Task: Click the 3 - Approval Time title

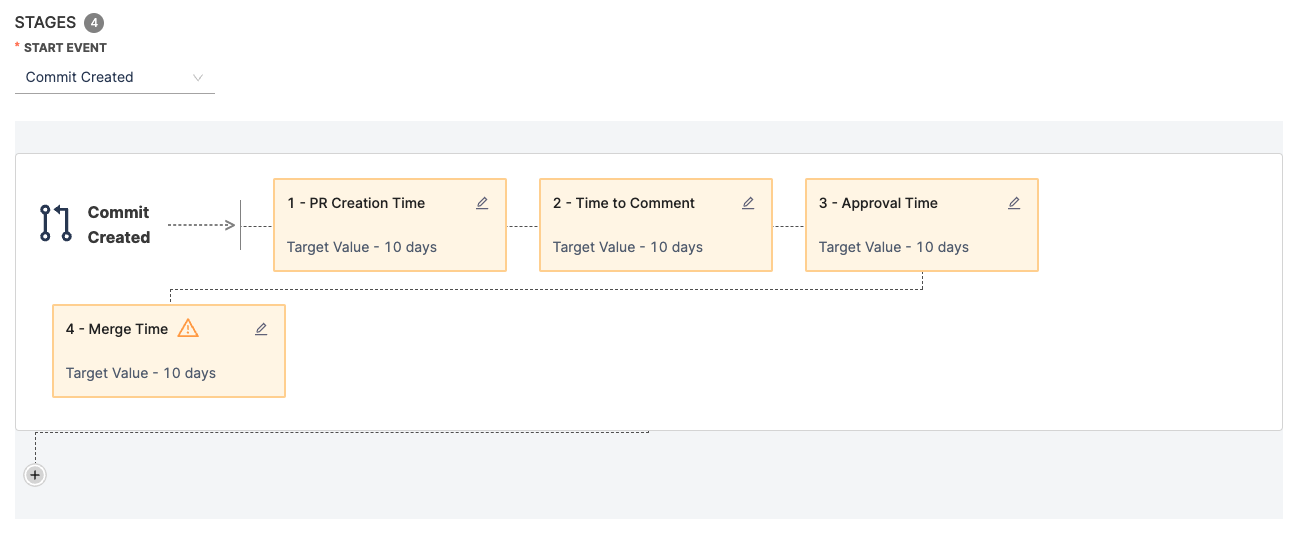Action: pyautogui.click(x=878, y=203)
